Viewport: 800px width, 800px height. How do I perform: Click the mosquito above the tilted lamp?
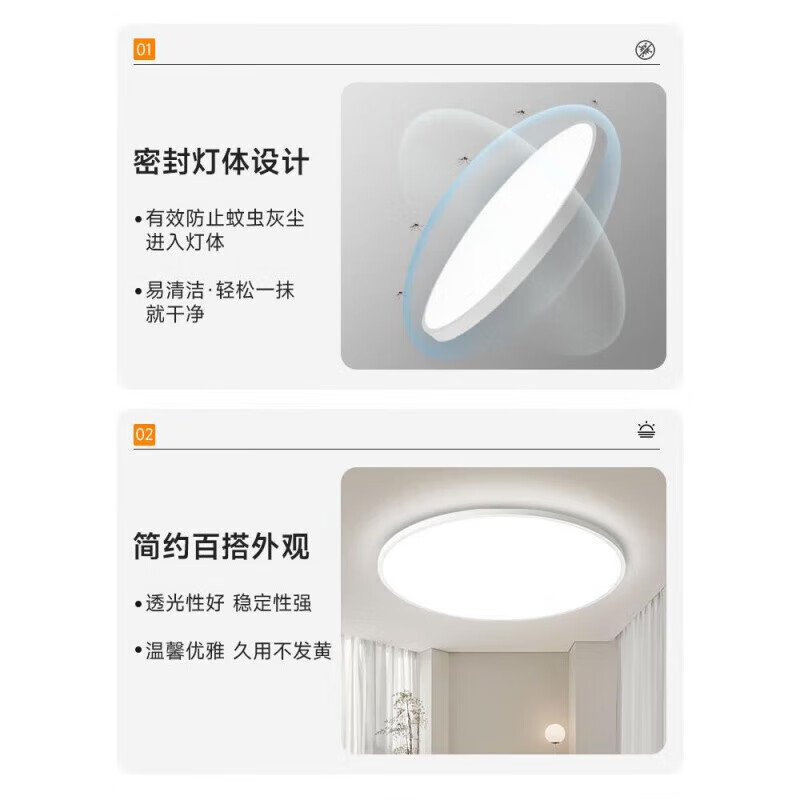point(520,112)
